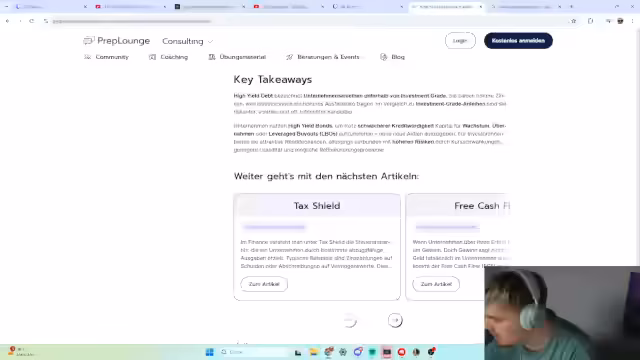Open the Übungsmaterial menu
Image resolution: width=640 pixels, height=360 pixels.
click(237, 57)
